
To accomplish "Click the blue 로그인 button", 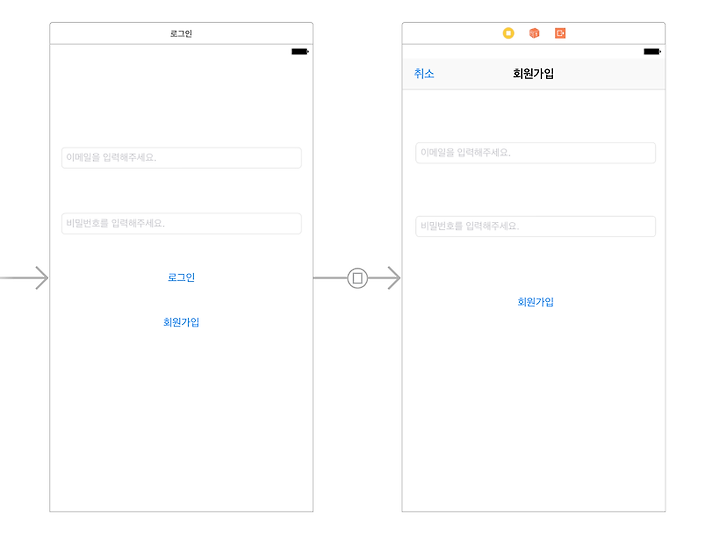I will [181, 277].
